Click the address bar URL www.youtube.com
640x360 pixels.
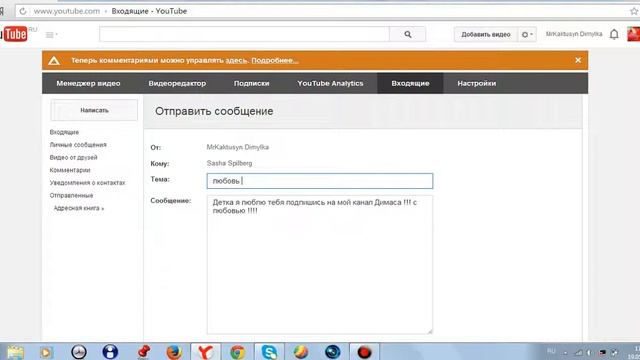(x=67, y=11)
